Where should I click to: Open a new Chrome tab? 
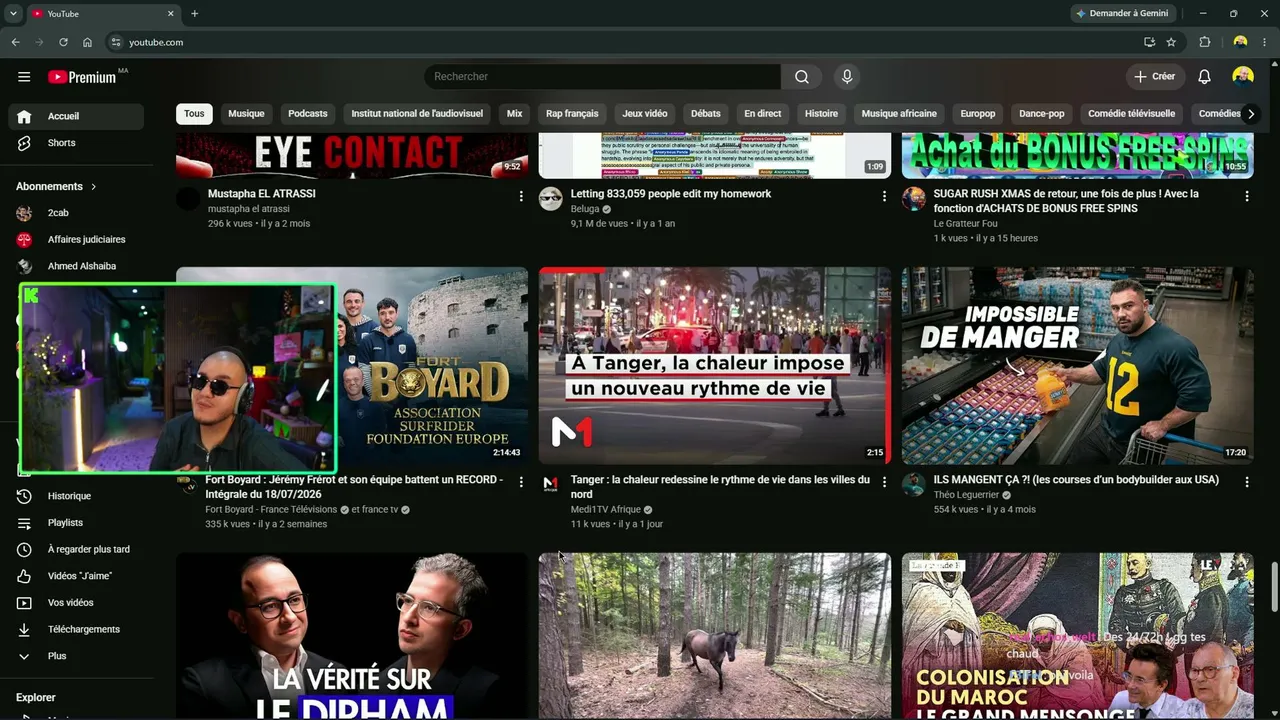click(x=195, y=14)
